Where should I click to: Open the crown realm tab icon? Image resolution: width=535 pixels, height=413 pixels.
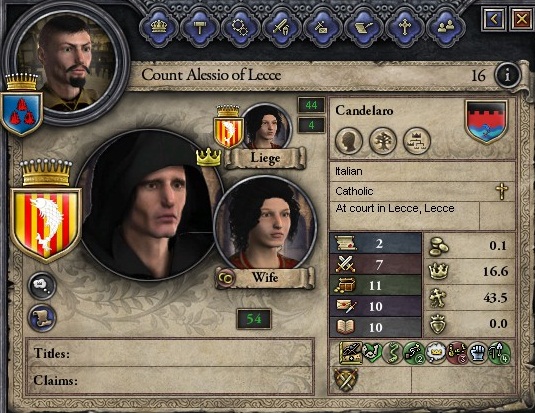coord(159,26)
